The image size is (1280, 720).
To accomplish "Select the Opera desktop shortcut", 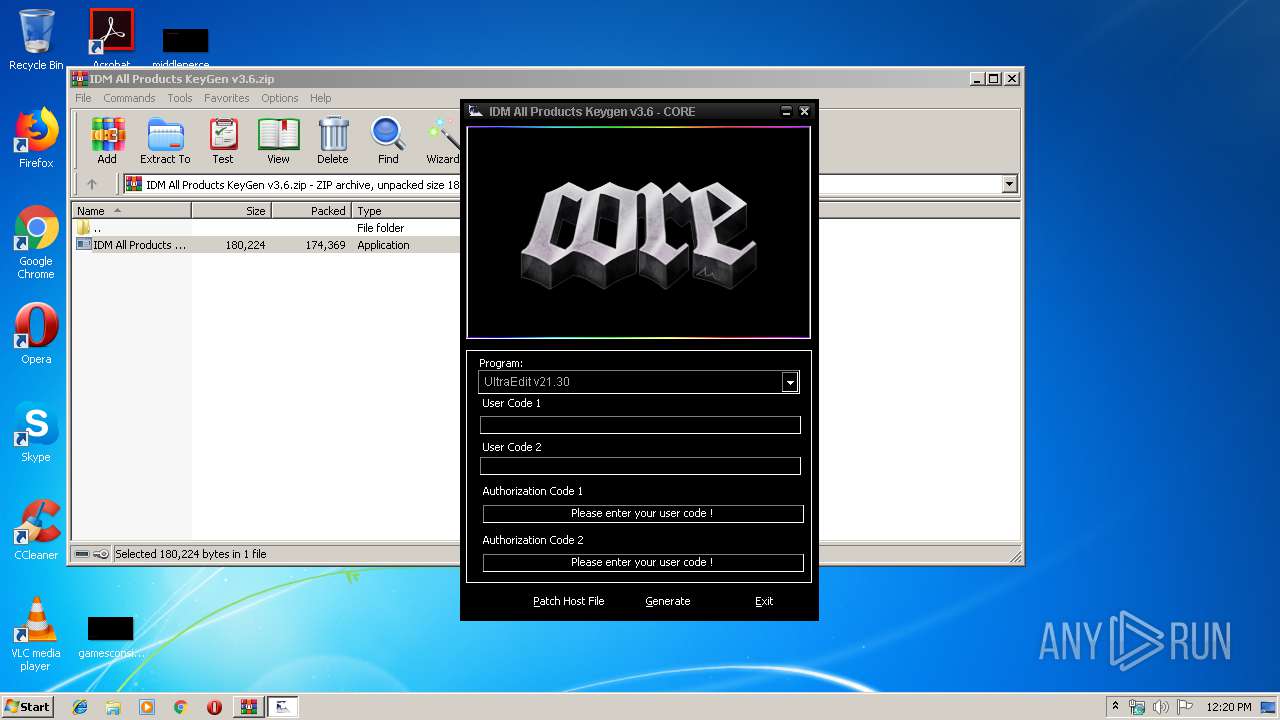I will pos(36,334).
